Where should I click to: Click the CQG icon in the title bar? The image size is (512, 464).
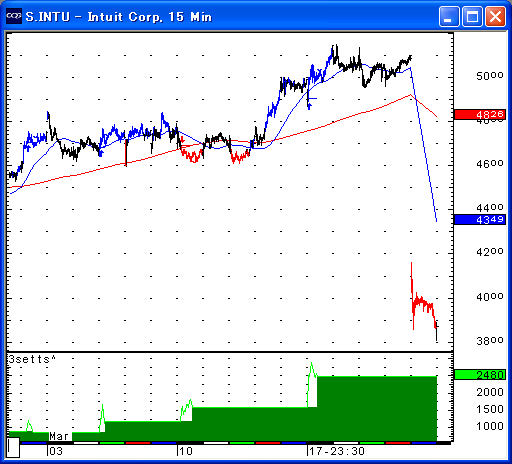tap(14, 16)
